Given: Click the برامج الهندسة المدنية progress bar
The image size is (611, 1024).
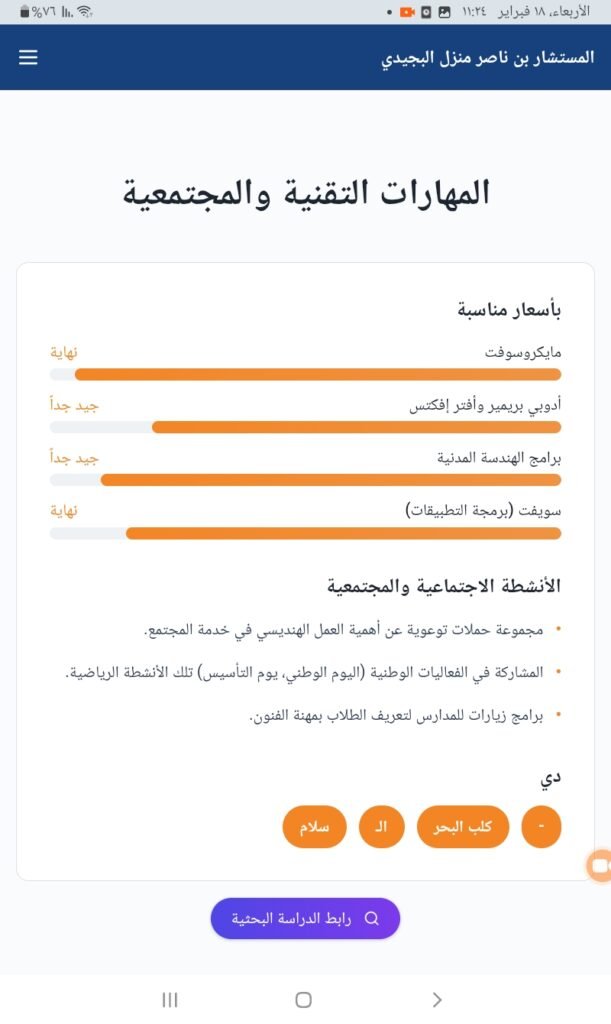Looking at the screenshot, I should point(305,480).
